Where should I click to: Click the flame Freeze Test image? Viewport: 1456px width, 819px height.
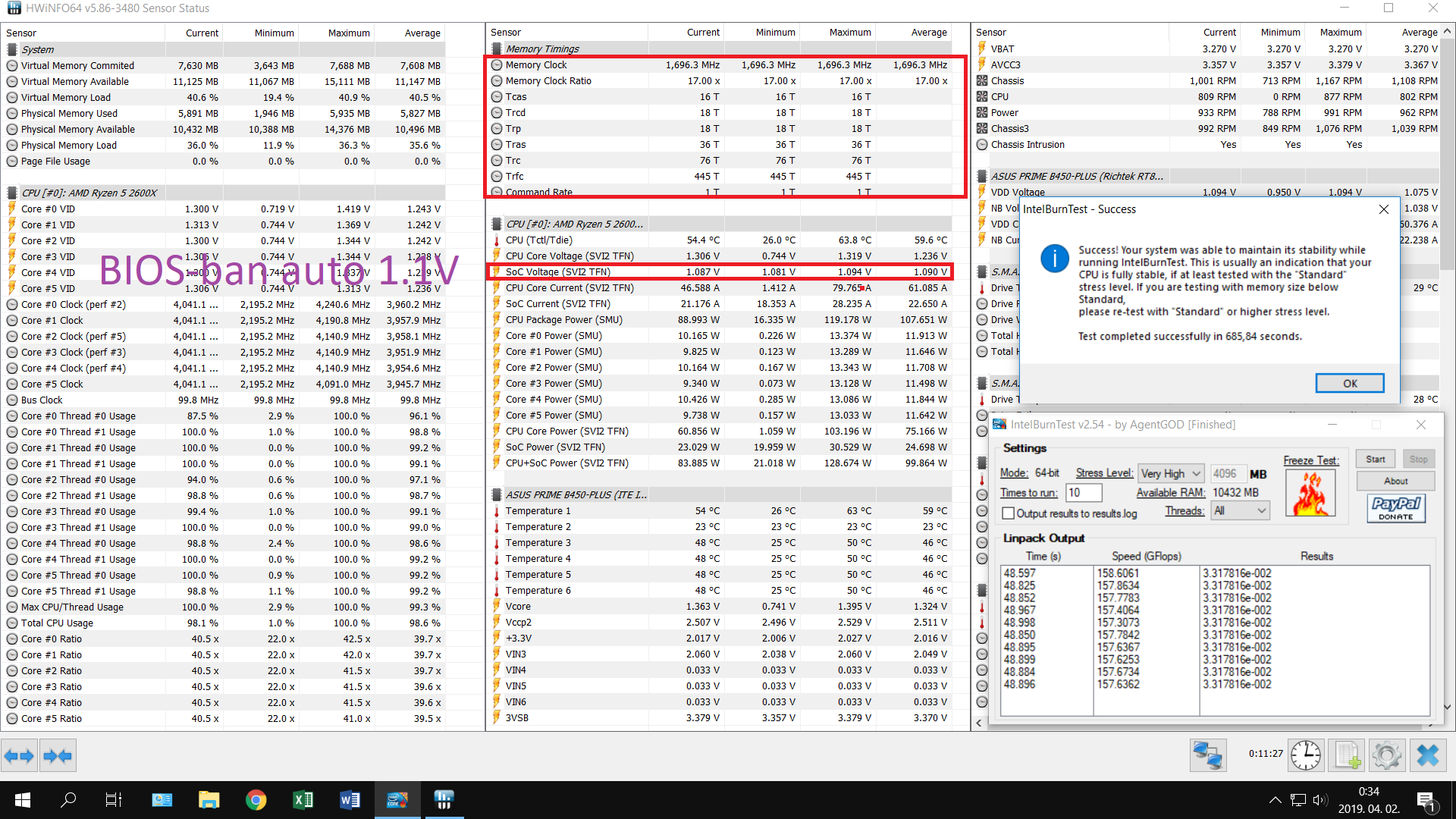click(1310, 493)
